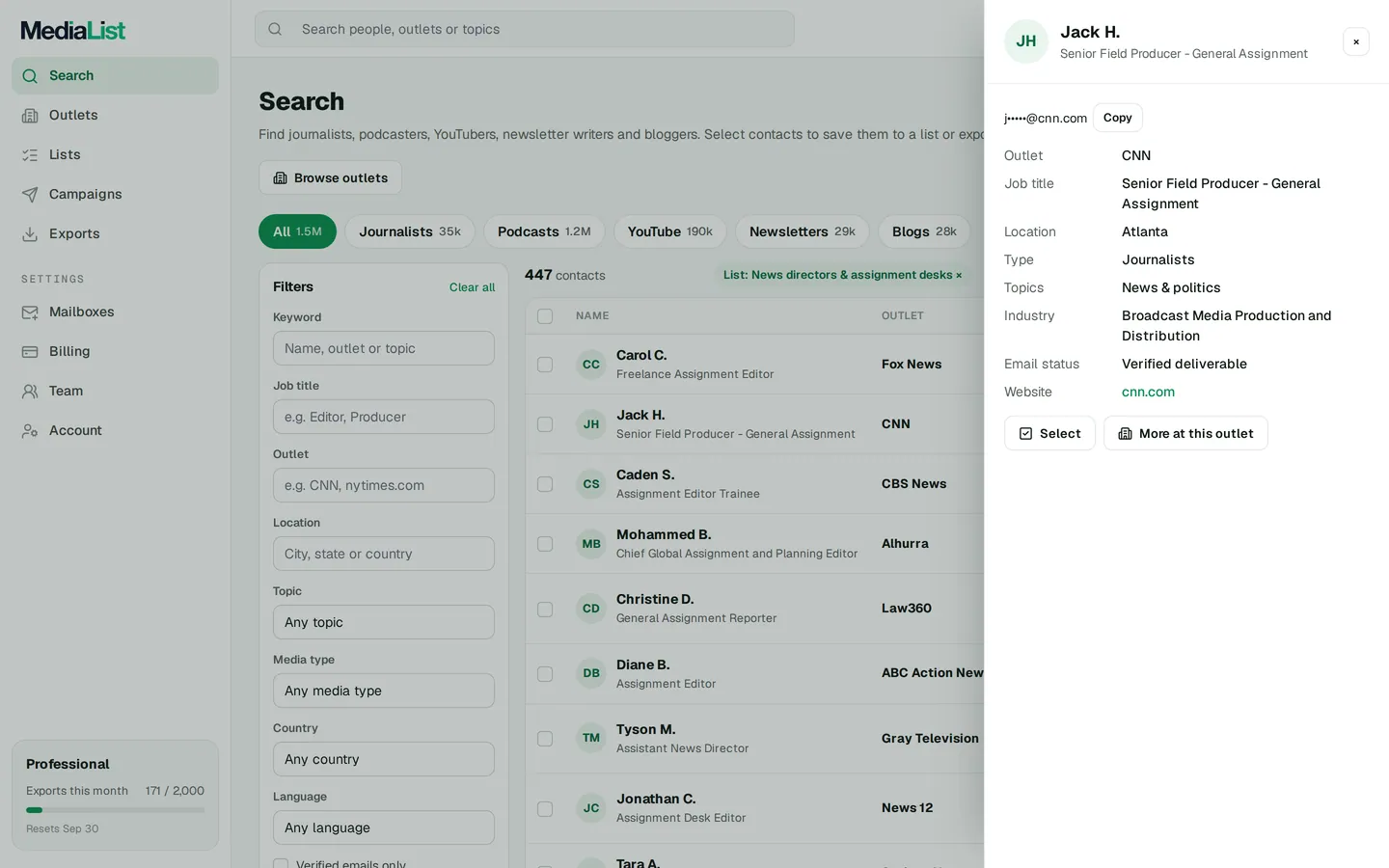The image size is (1389, 868).
Task: Click Tyson M.'s TM avatar
Action: tap(591, 738)
